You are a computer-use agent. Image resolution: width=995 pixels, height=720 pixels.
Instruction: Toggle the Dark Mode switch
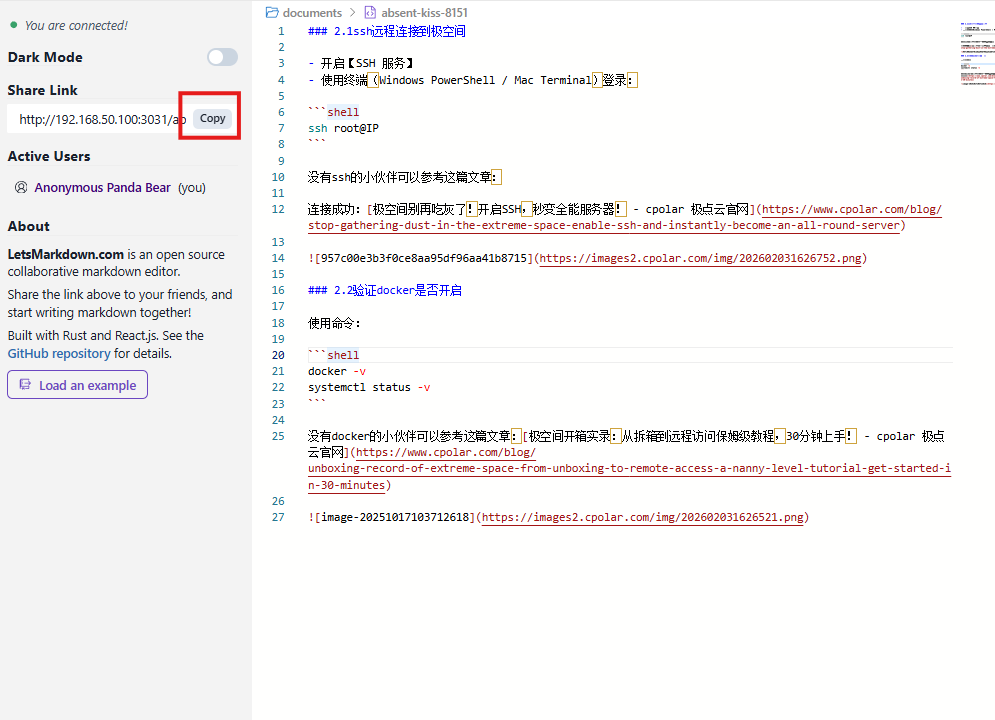coord(222,57)
